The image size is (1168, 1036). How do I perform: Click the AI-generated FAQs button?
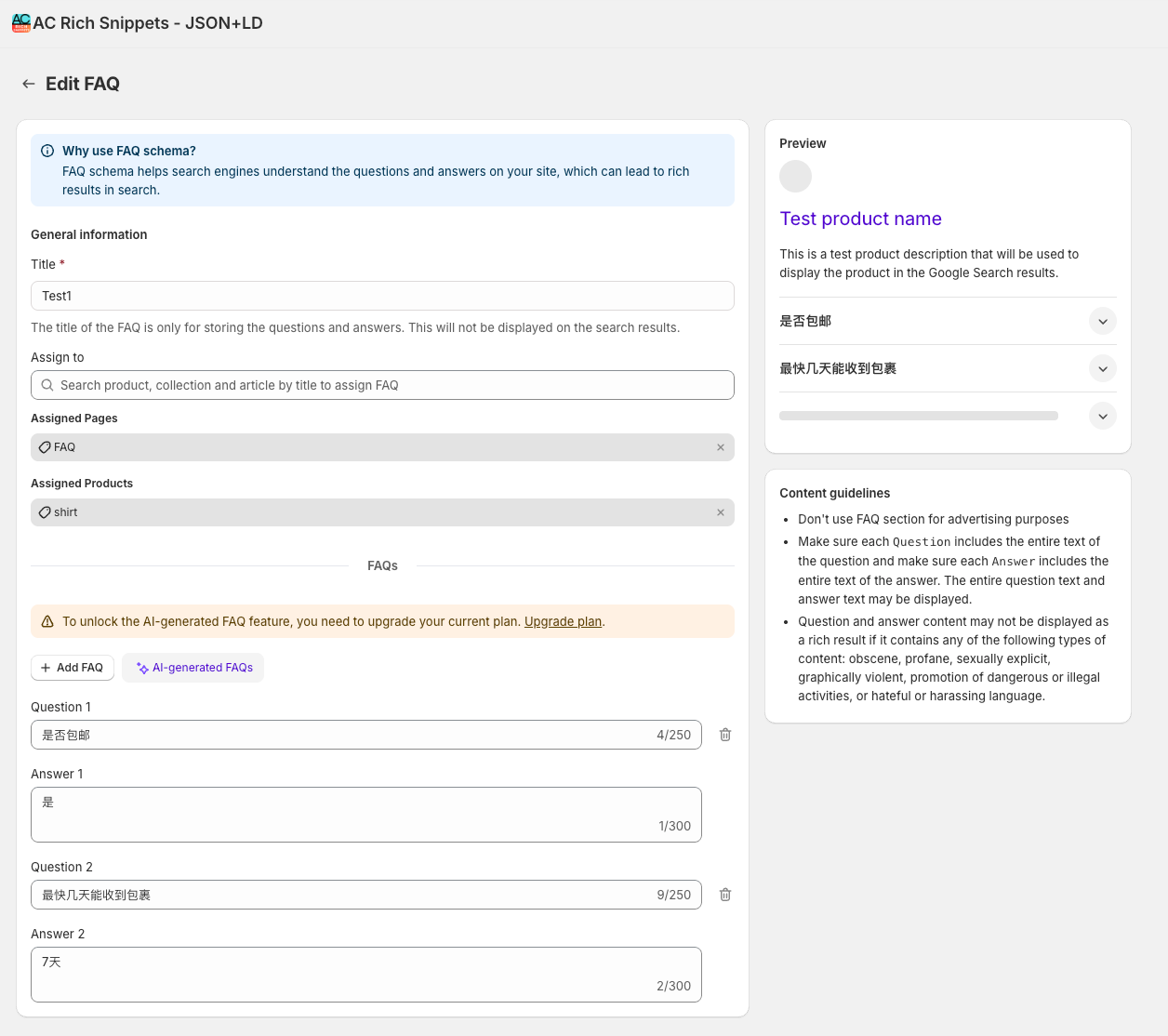click(x=193, y=668)
